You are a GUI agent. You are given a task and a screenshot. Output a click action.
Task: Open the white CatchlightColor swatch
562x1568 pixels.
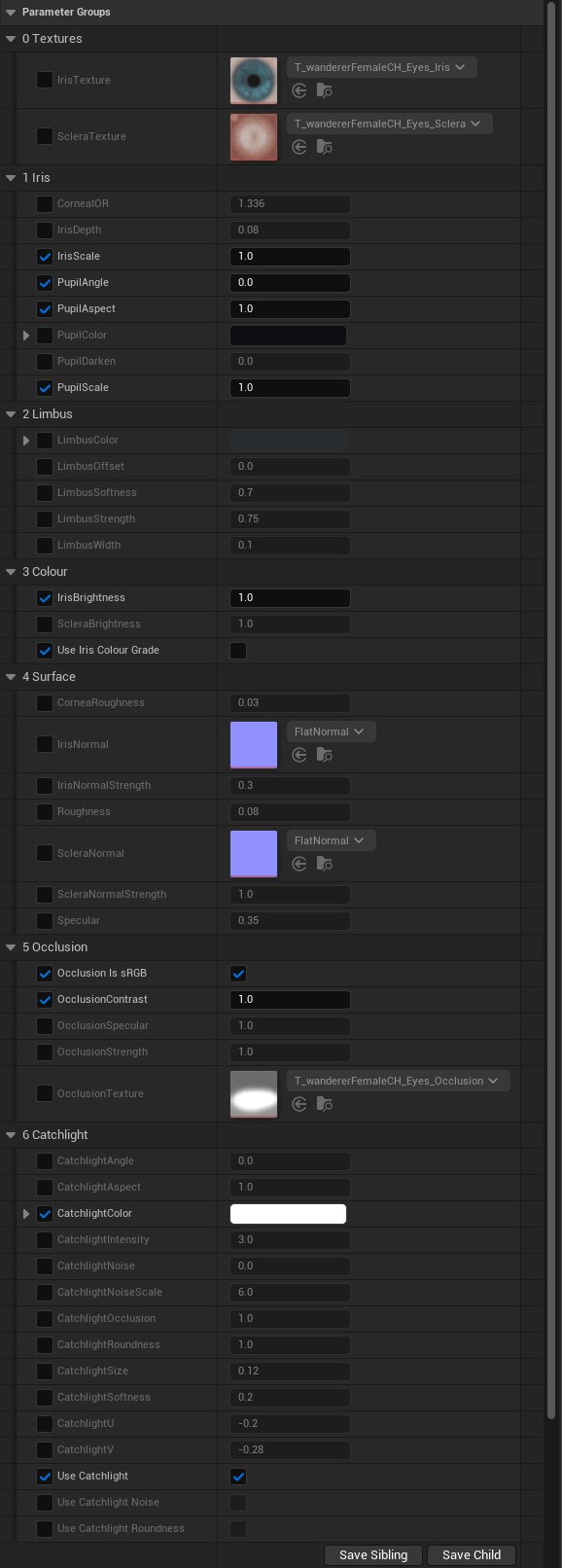click(288, 1214)
